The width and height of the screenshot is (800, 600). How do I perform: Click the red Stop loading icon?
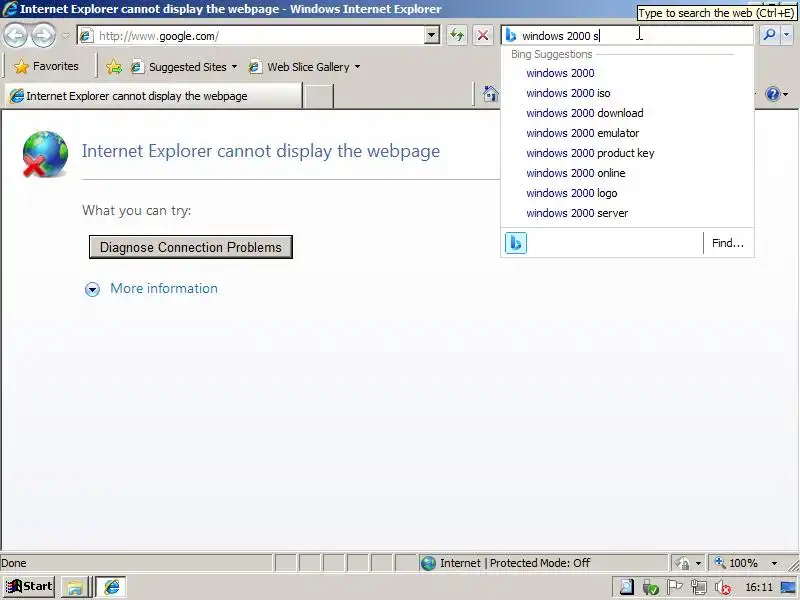[483, 36]
